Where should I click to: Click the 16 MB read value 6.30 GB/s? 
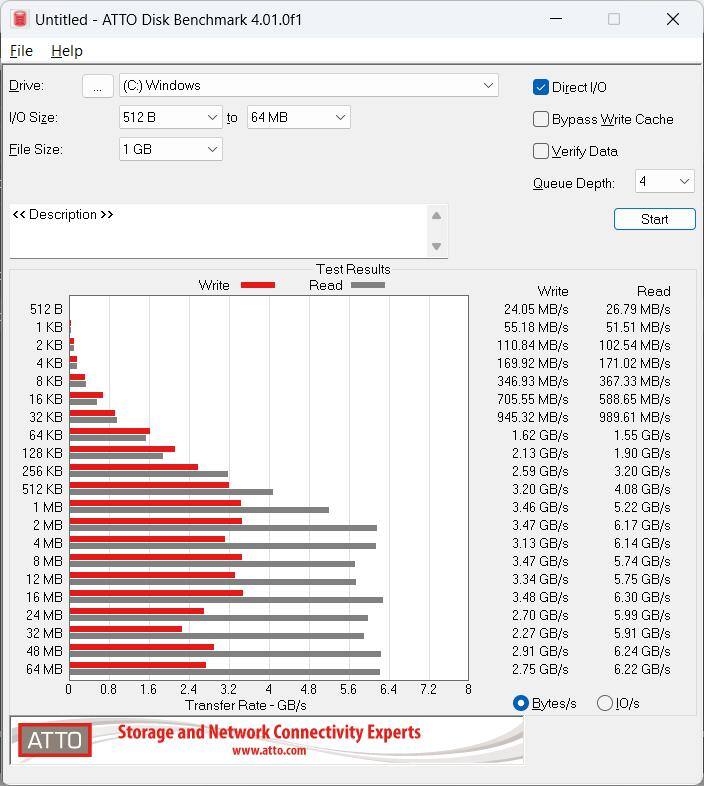click(x=642, y=598)
